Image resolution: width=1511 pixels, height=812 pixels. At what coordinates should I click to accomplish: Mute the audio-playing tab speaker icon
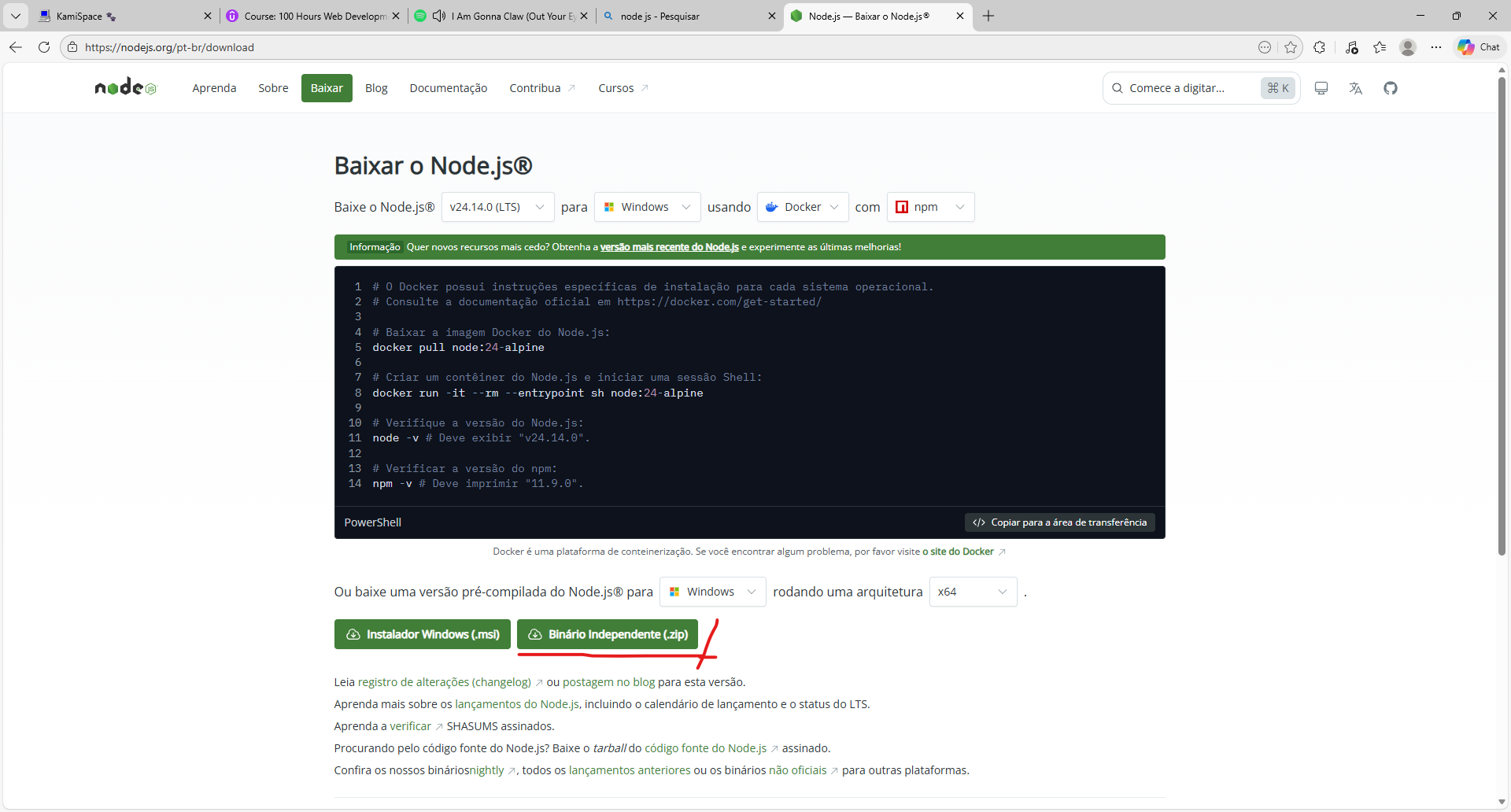(x=439, y=16)
